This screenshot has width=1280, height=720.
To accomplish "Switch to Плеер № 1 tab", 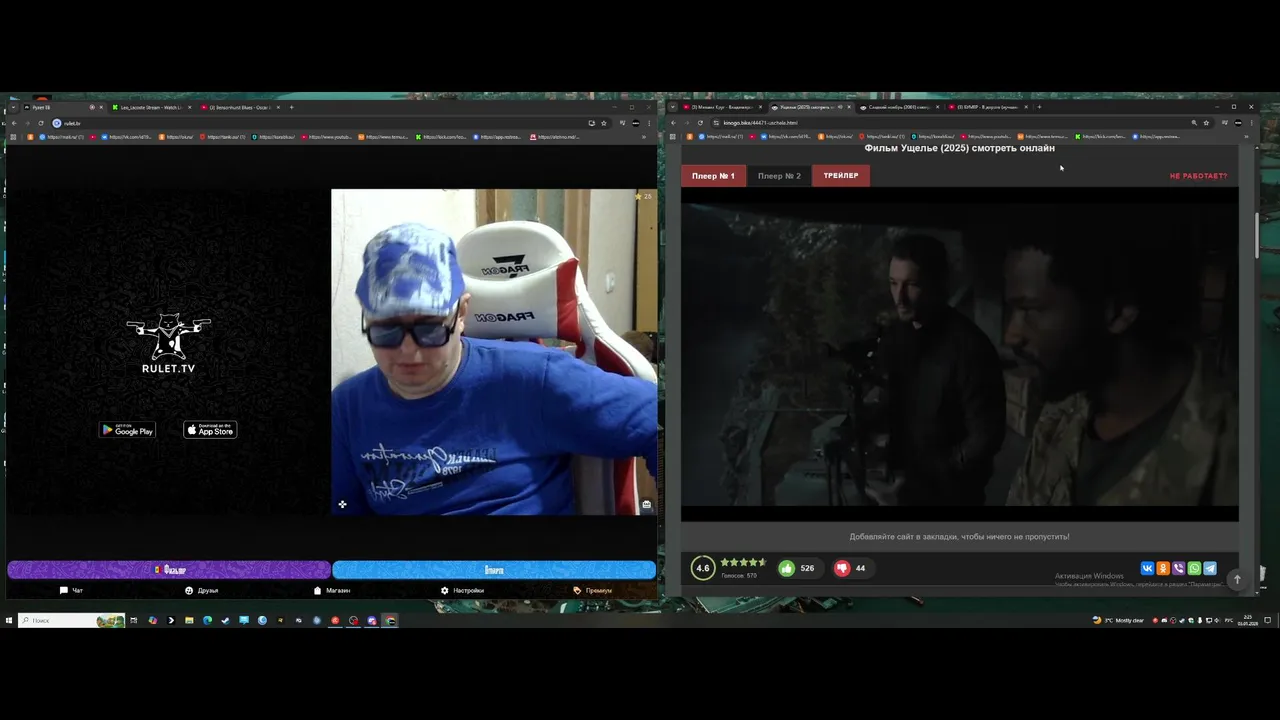I will point(713,176).
